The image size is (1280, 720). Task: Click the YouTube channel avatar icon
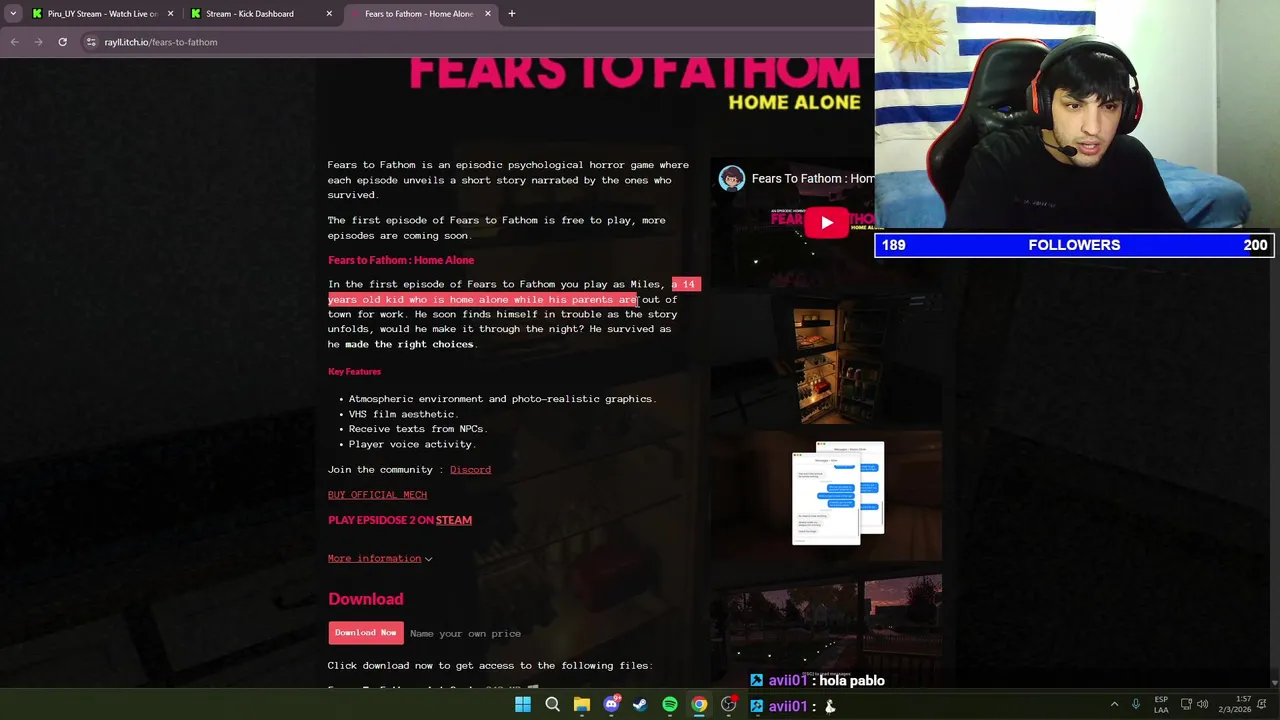[732, 179]
